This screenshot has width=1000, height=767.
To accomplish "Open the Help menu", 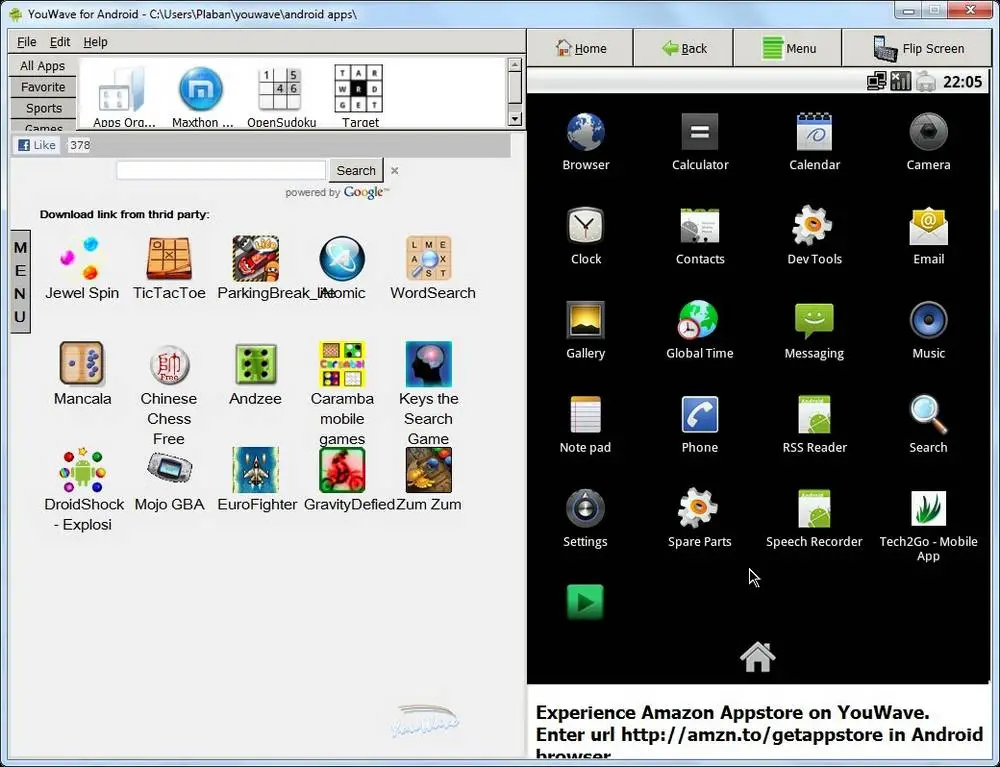I will (x=95, y=42).
